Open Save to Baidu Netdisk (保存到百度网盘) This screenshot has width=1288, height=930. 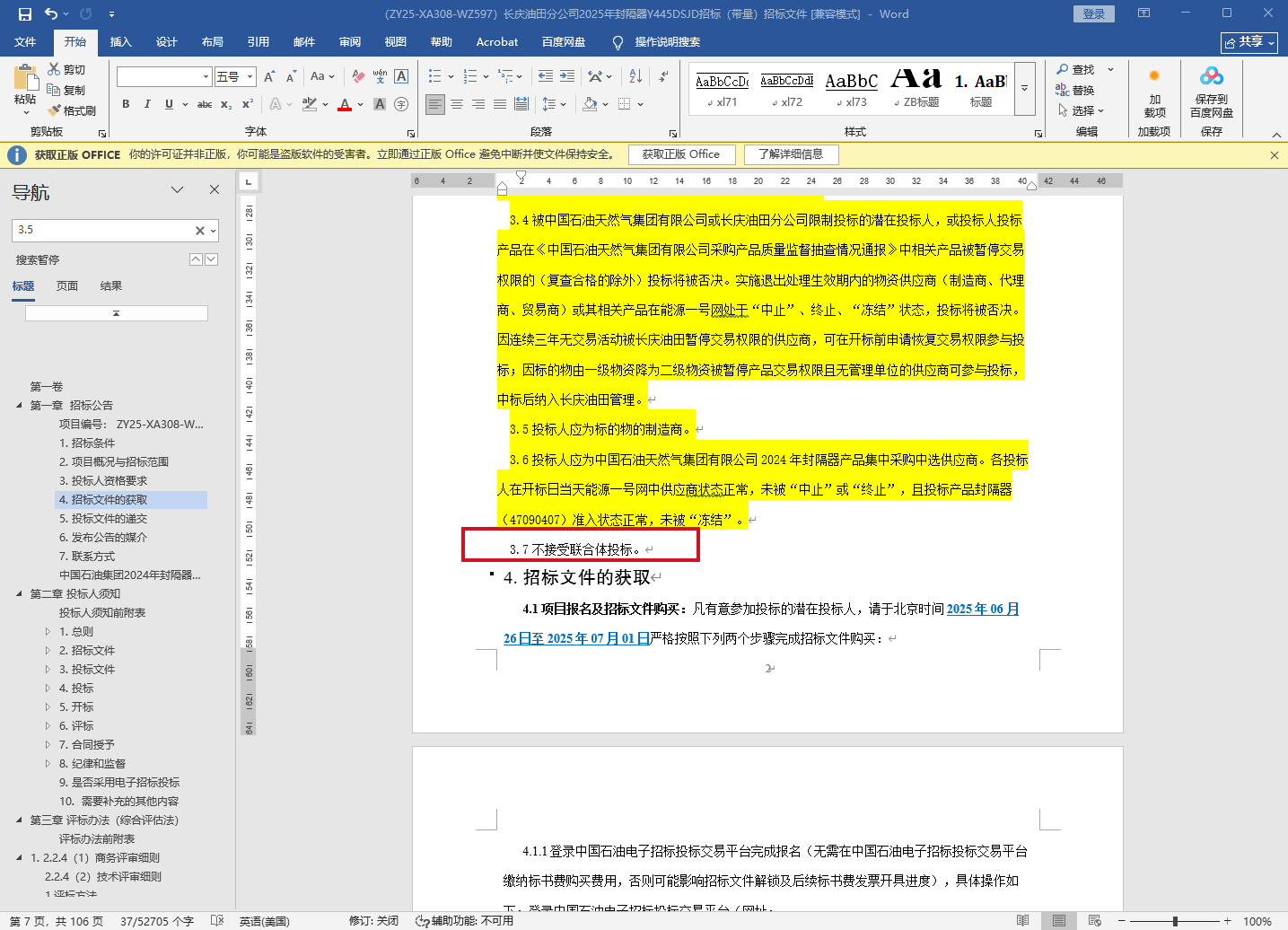coord(1211,93)
